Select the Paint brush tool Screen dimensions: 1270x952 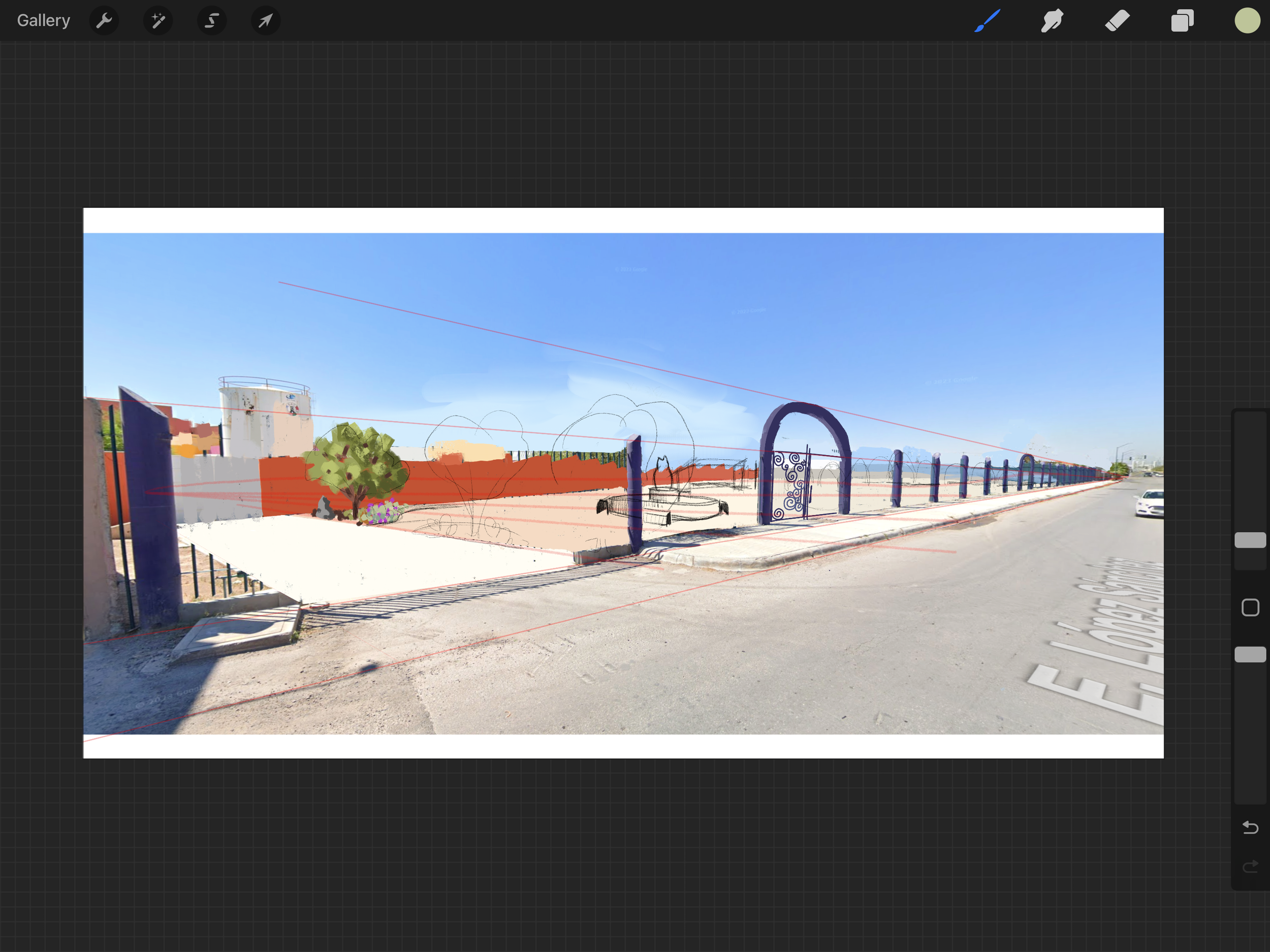(x=987, y=21)
